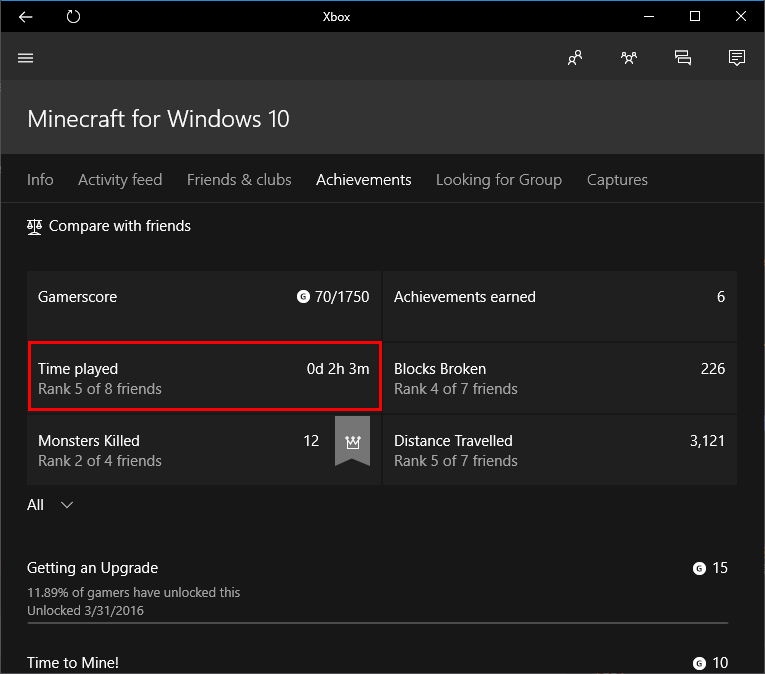Click G icon on Getting an Upgrade
The width and height of the screenshot is (765, 674).
pos(699,569)
